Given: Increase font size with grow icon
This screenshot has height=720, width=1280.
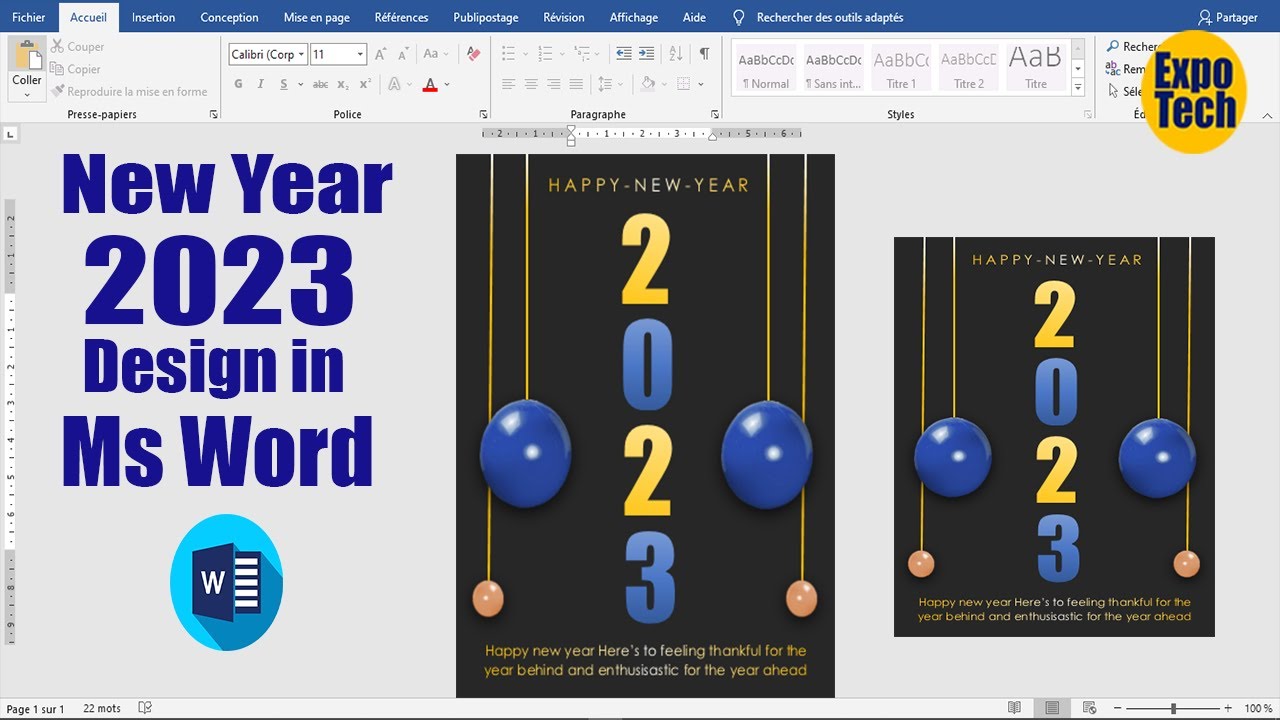Looking at the screenshot, I should click(380, 54).
